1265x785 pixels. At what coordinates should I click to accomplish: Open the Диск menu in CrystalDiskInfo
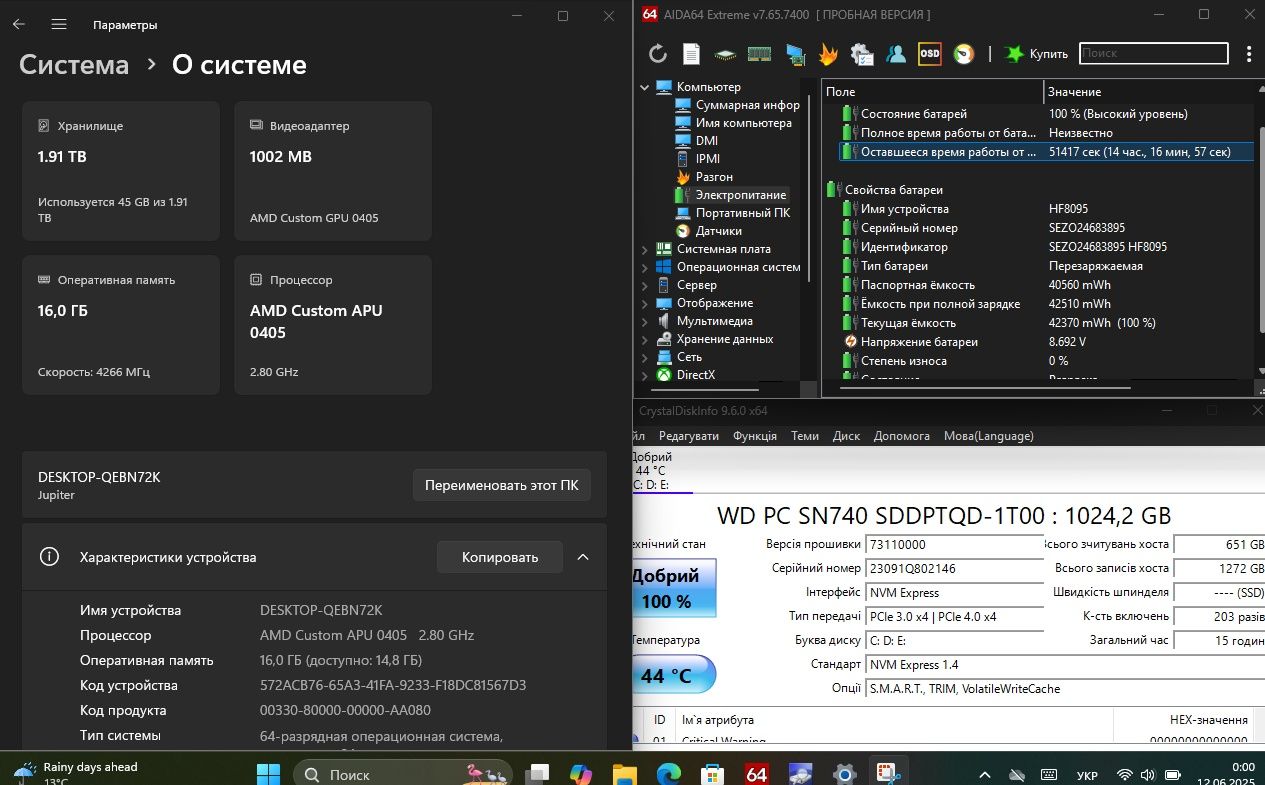(846, 436)
